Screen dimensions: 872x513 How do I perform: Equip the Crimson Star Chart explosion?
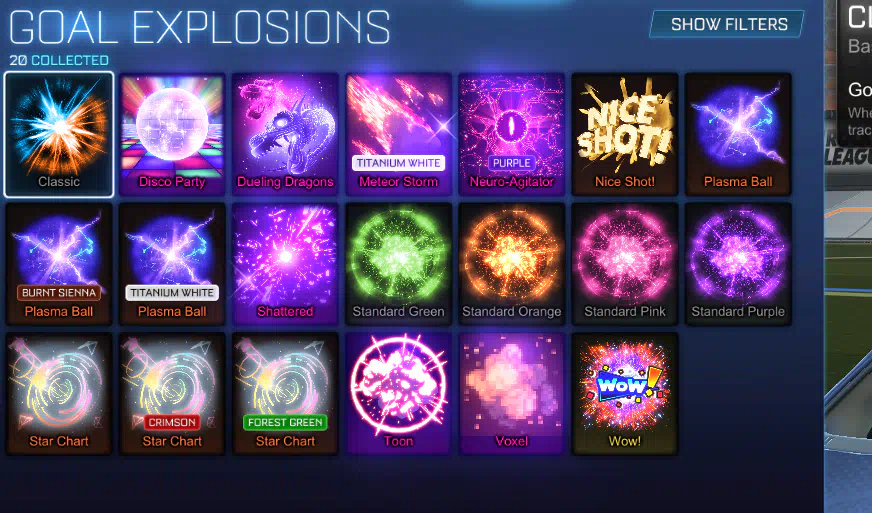(172, 393)
